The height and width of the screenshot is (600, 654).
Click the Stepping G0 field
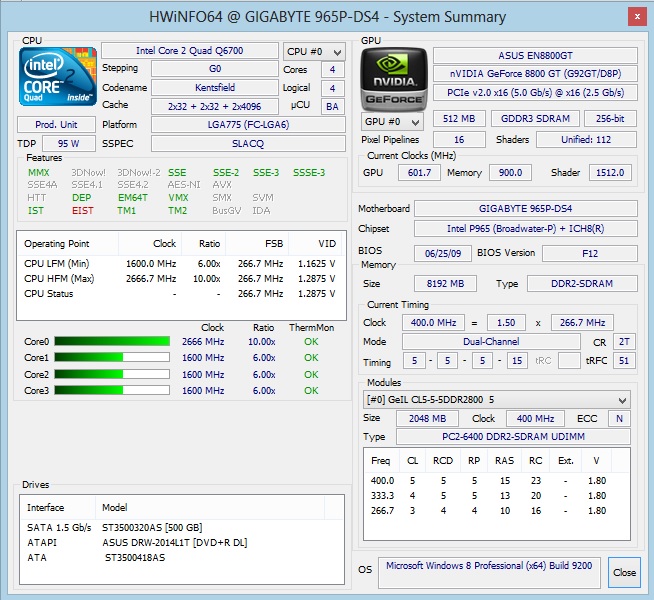click(x=215, y=69)
